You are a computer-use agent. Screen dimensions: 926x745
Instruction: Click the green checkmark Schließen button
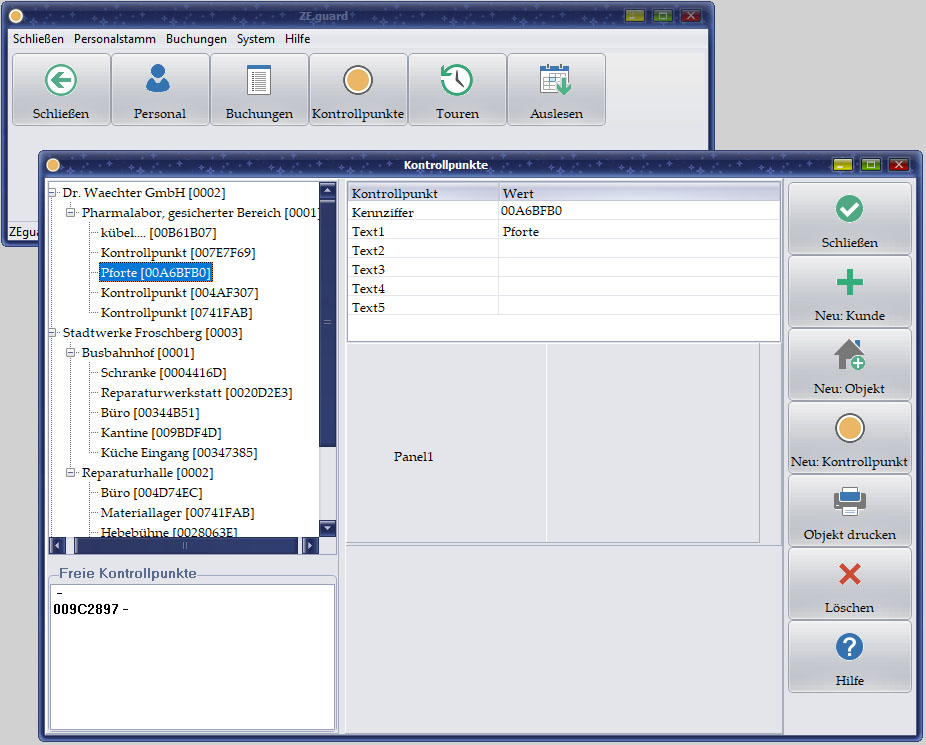pyautogui.click(x=849, y=218)
